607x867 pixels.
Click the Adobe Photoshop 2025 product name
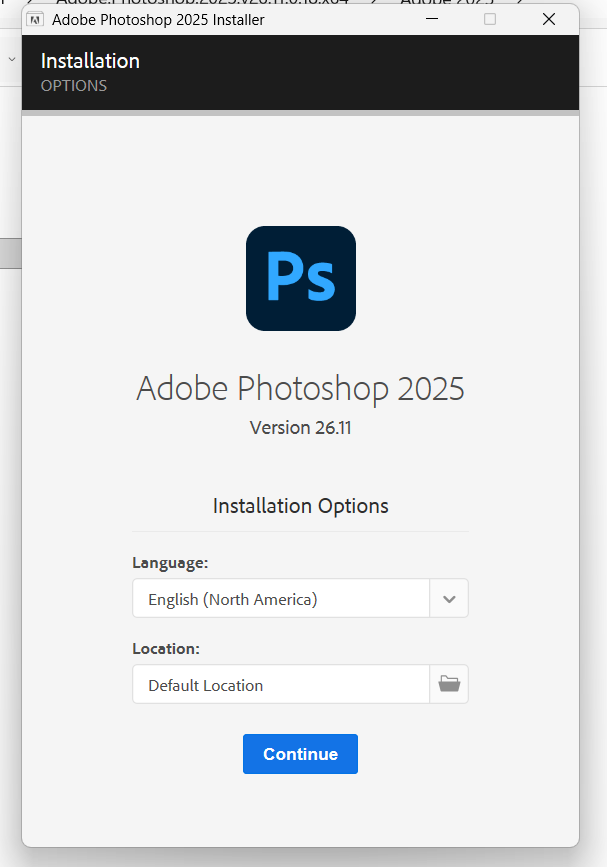pyautogui.click(x=300, y=388)
